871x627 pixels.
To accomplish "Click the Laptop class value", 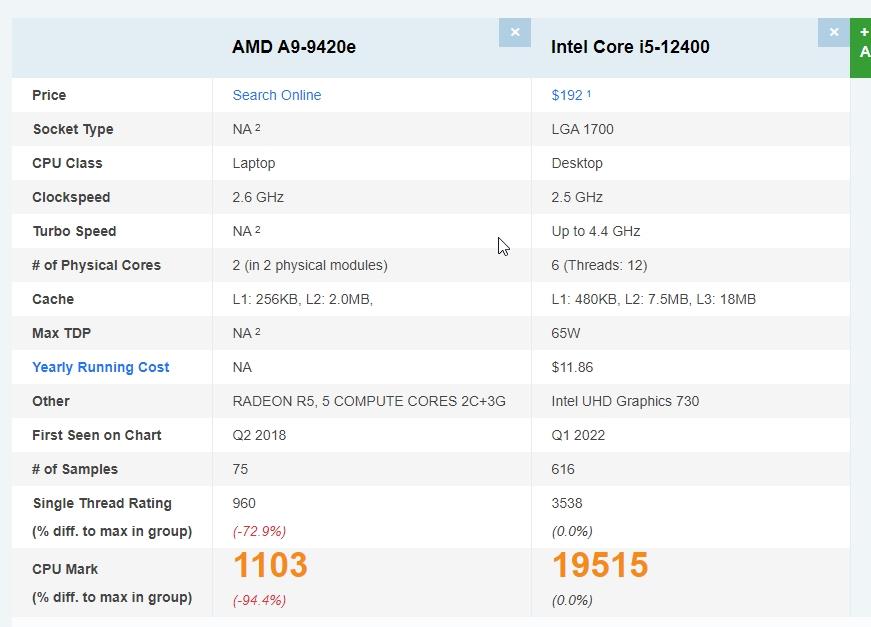I will tap(254, 163).
